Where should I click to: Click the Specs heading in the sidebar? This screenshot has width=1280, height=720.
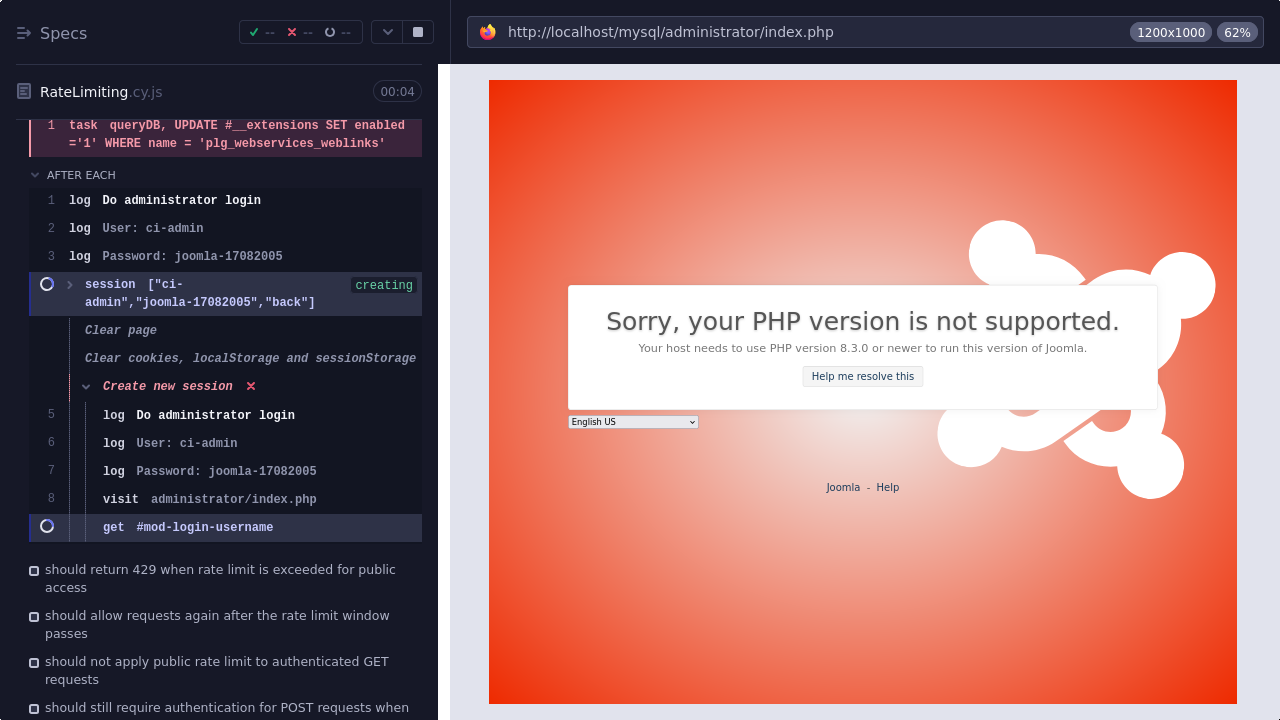(x=63, y=33)
